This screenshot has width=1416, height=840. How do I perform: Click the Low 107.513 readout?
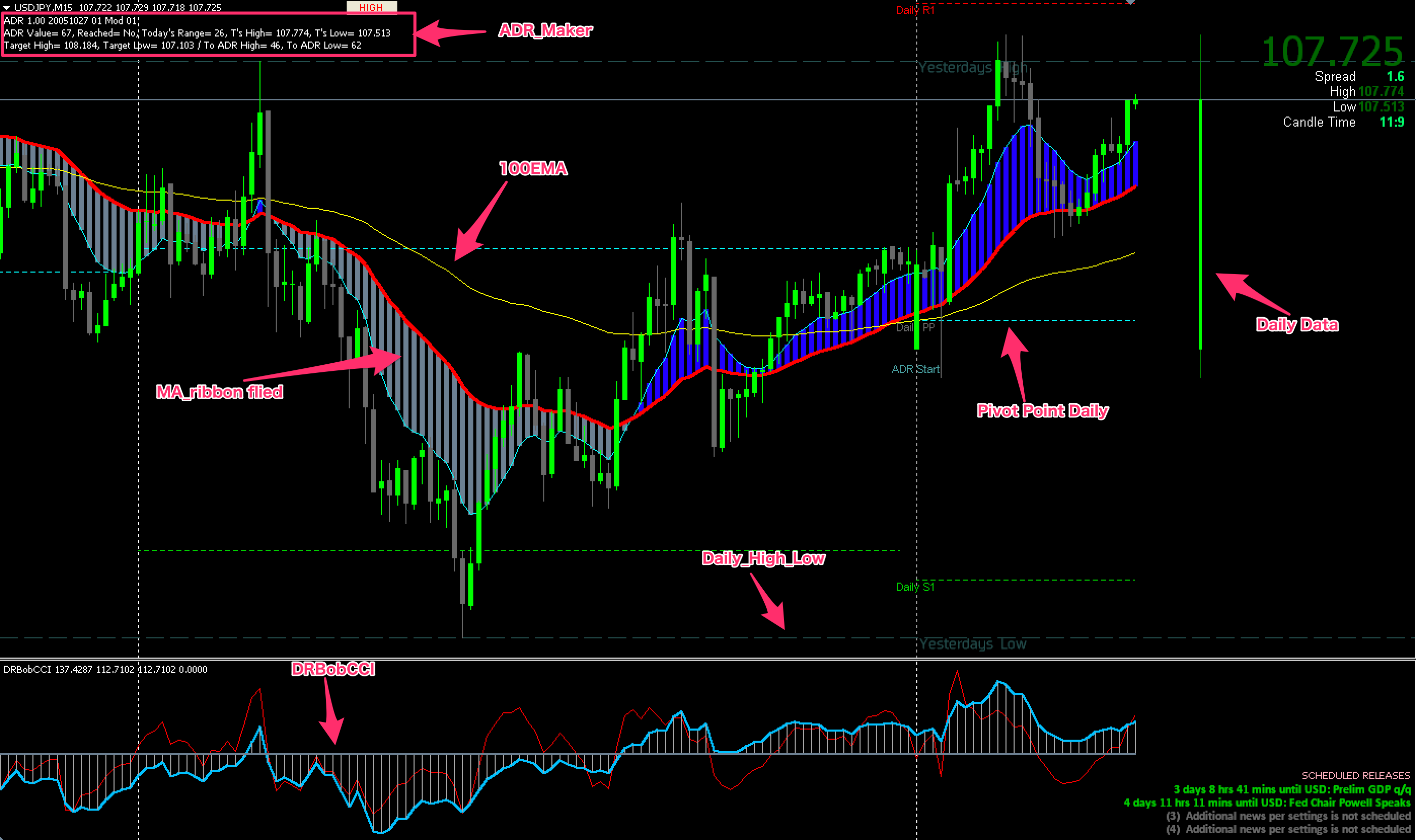[x=1368, y=107]
